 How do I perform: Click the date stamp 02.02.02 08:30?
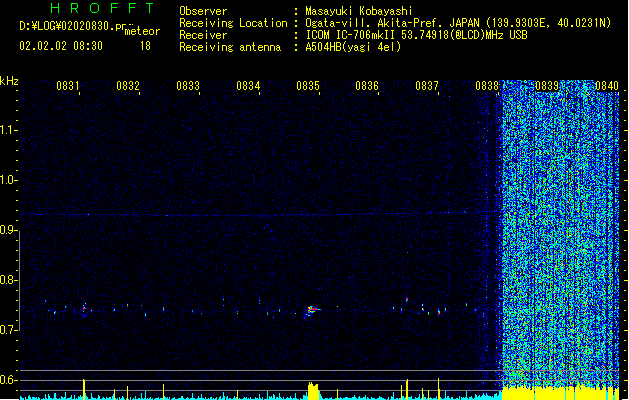point(61,46)
